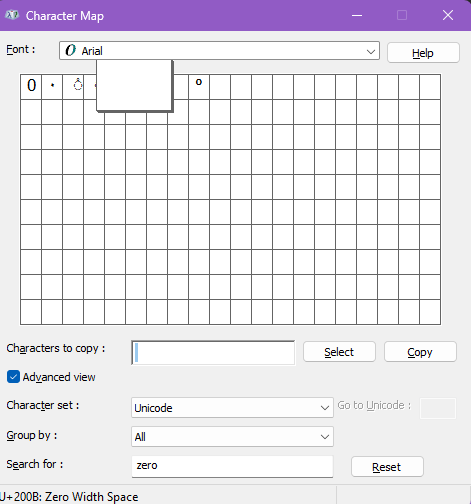
Task: Click the Help button
Action: 423,53
